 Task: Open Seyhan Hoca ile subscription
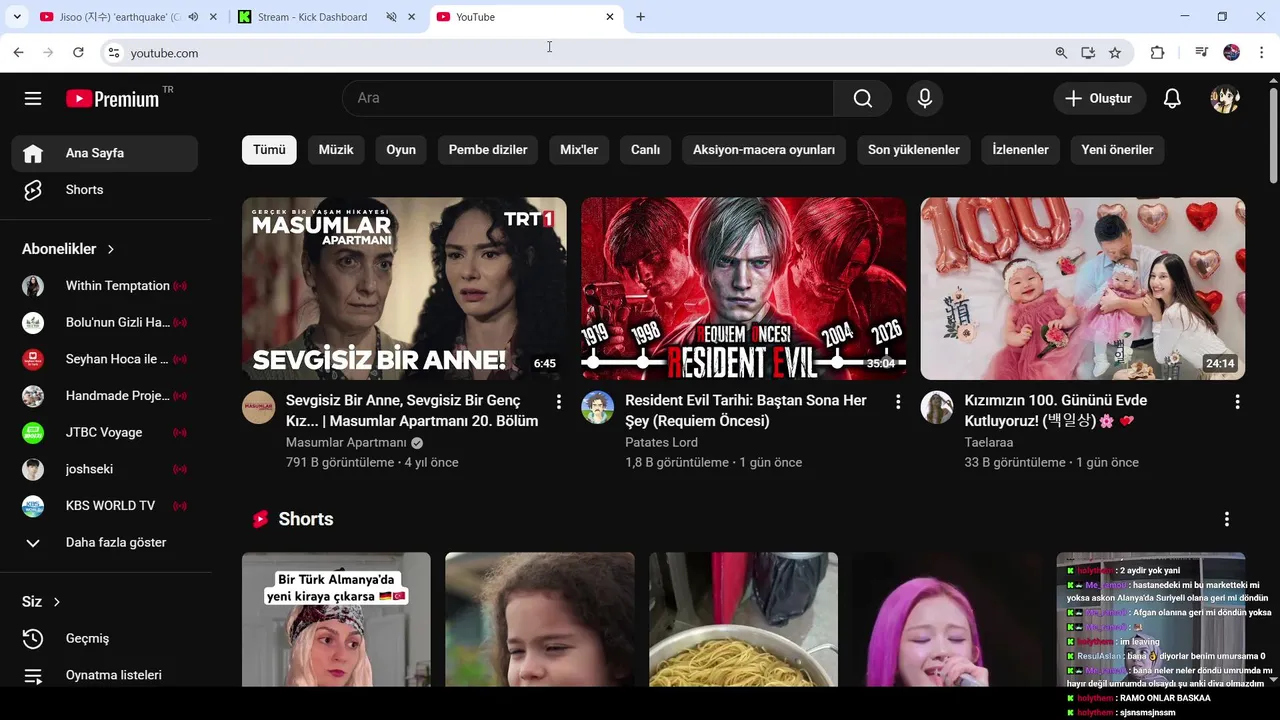tap(105, 359)
